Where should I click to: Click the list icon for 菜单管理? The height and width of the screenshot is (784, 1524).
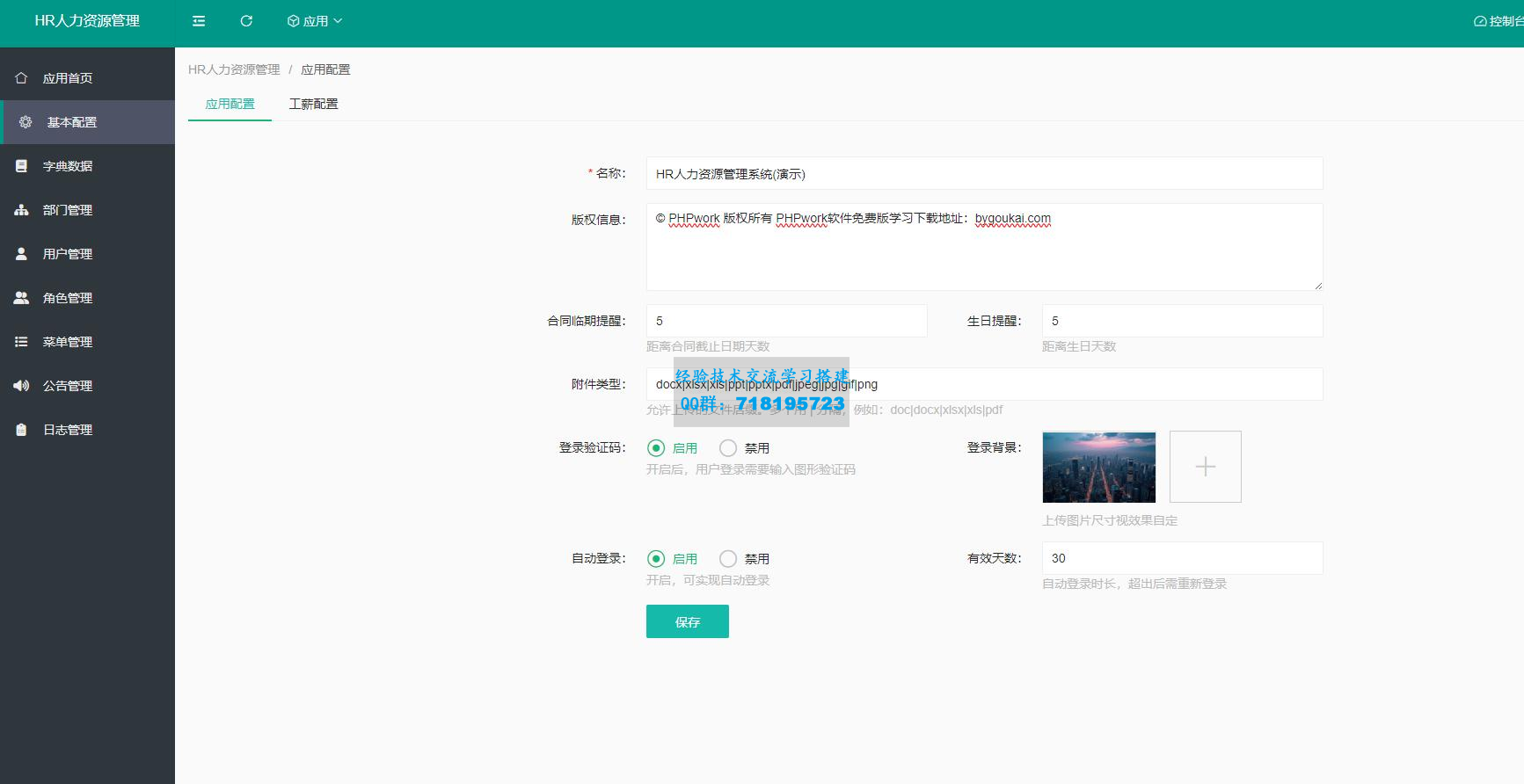click(x=21, y=342)
